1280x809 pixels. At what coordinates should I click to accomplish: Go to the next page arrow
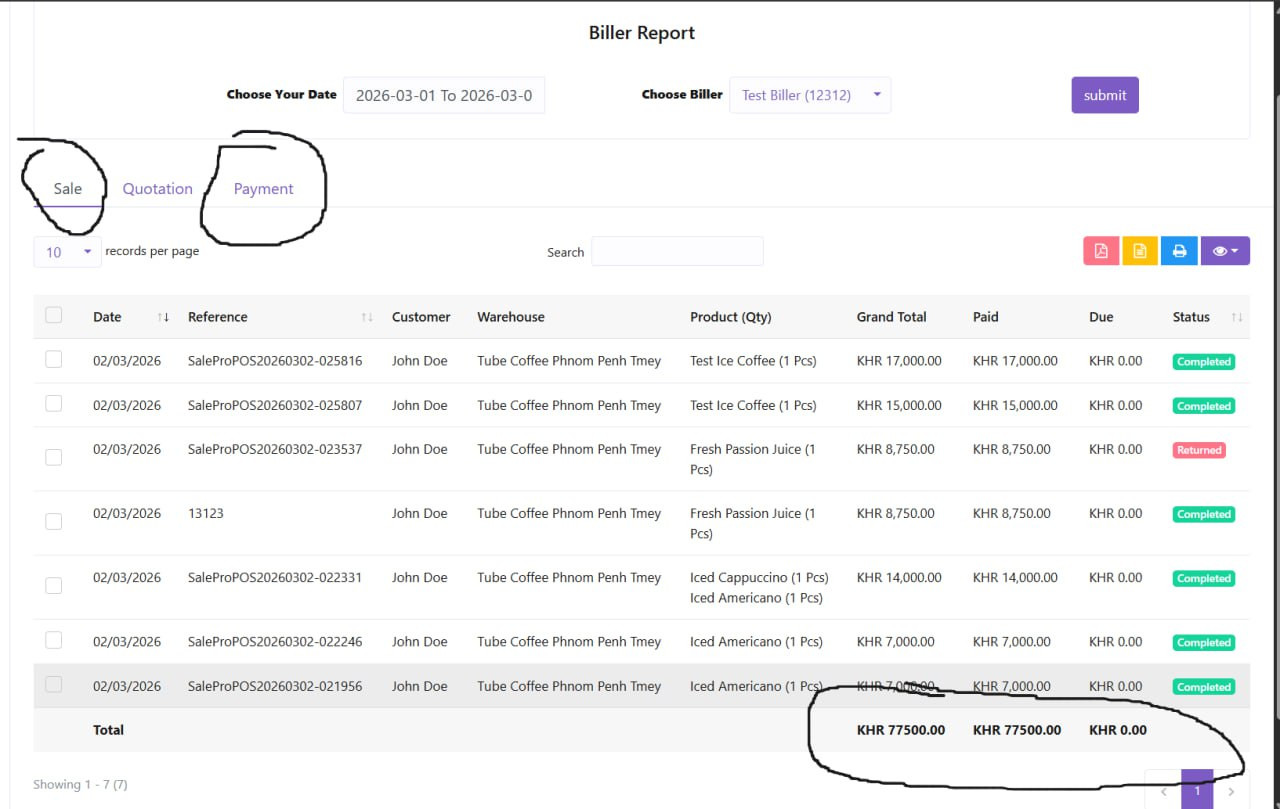[1231, 791]
